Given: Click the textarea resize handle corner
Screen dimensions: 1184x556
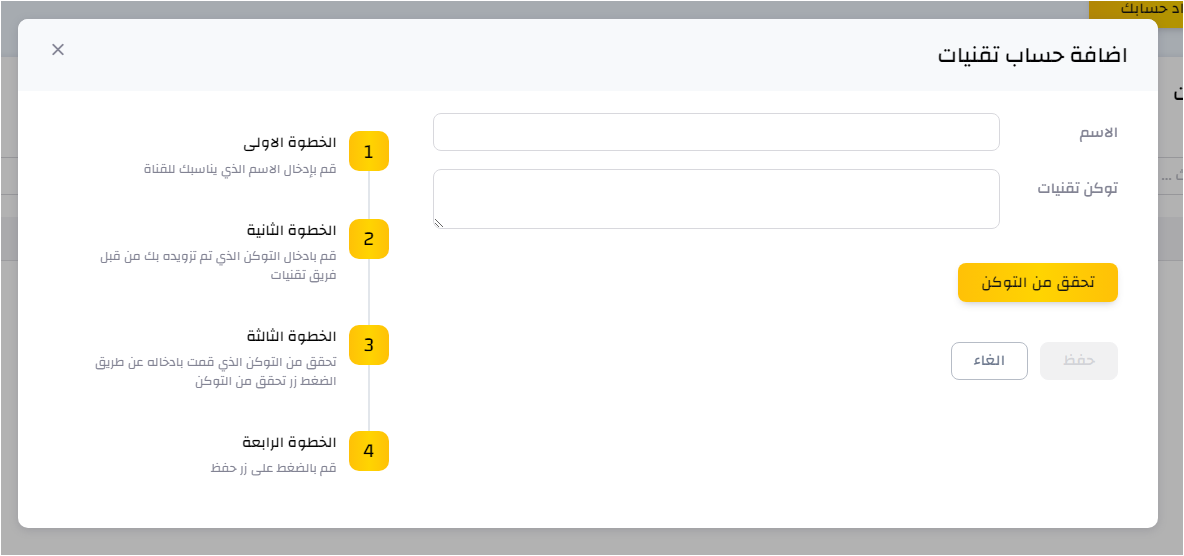Looking at the screenshot, I should [x=438, y=223].
